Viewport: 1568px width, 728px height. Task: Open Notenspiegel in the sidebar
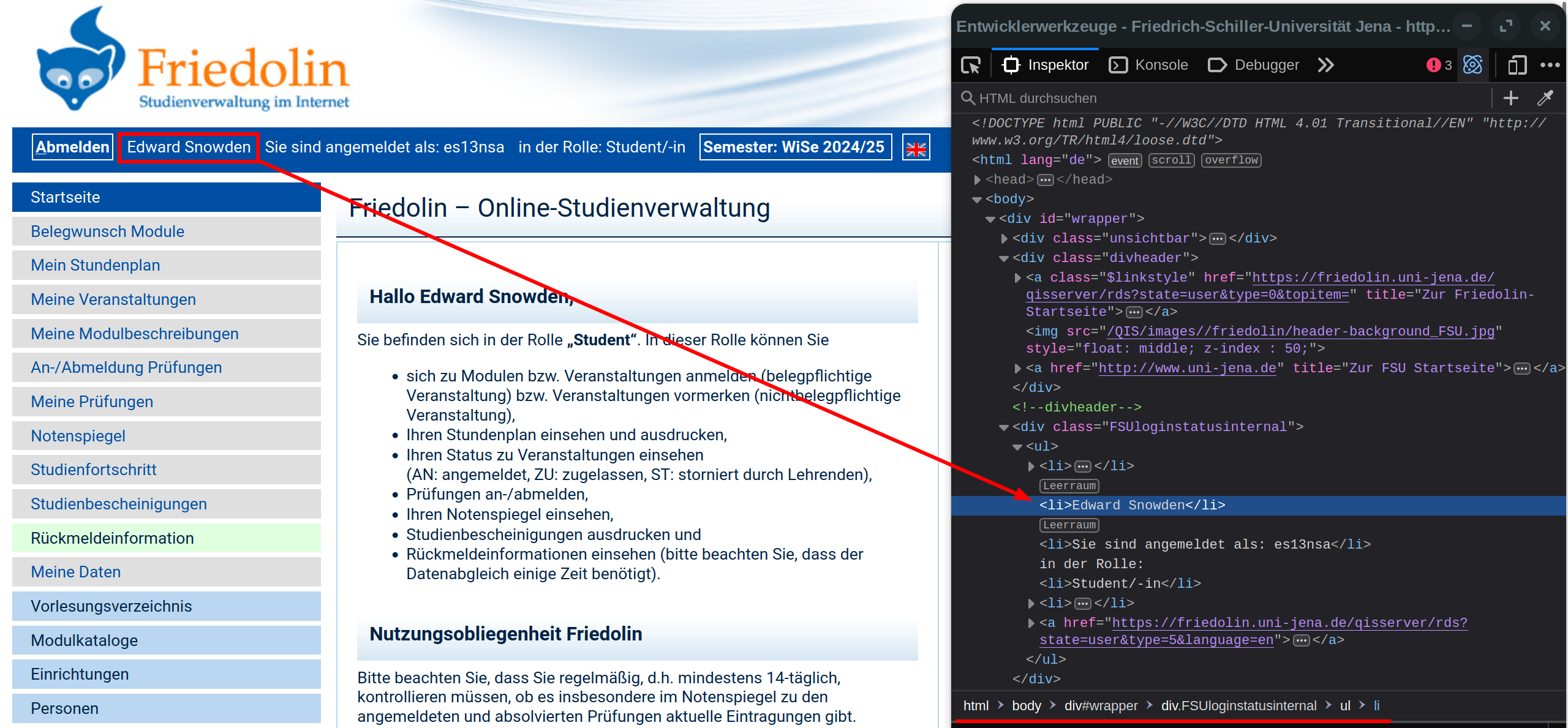tap(167, 436)
